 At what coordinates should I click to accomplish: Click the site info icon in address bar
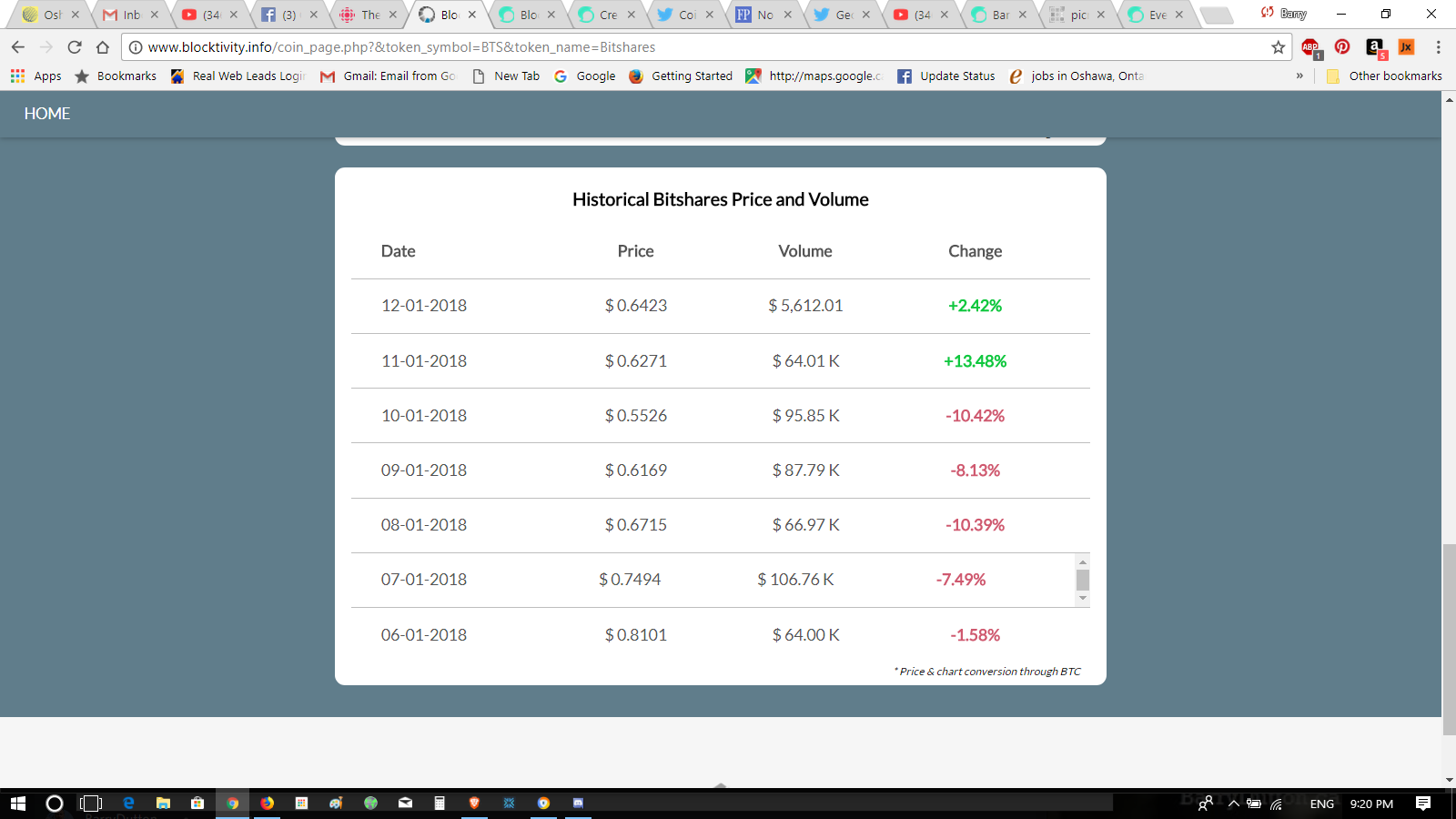click(x=136, y=47)
